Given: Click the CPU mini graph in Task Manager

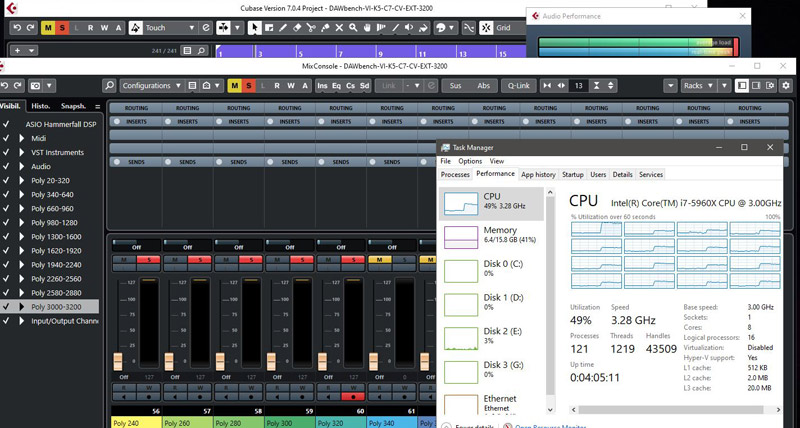Looking at the screenshot, I should point(461,204).
